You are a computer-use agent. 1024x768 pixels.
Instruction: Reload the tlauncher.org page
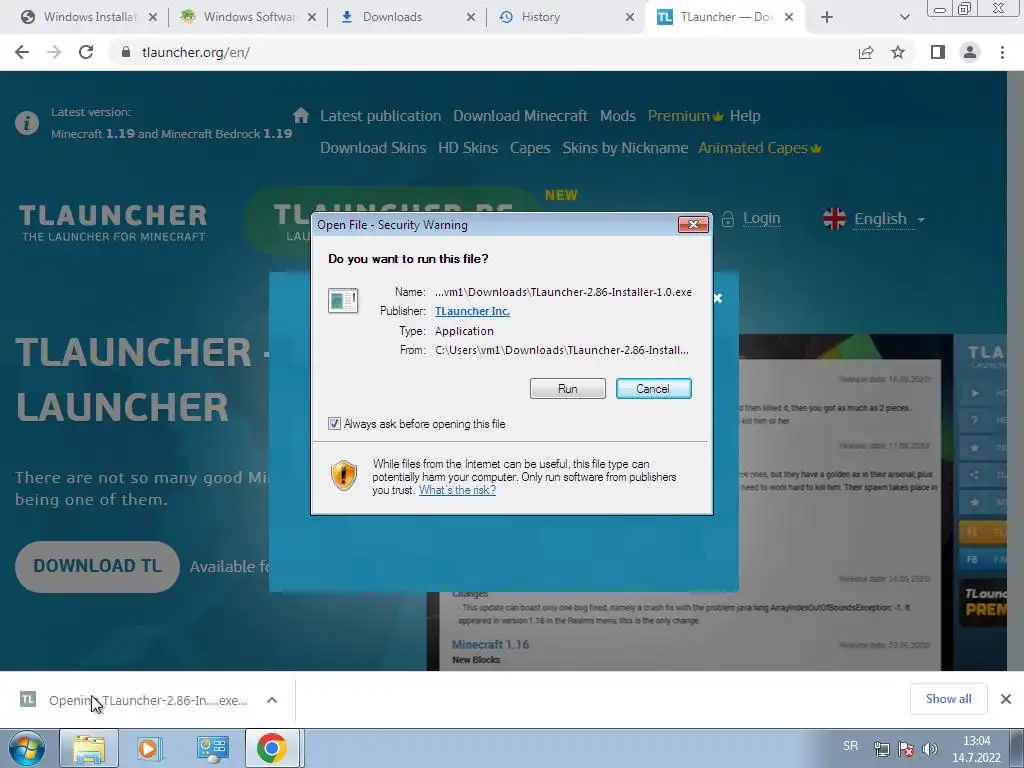click(x=86, y=52)
